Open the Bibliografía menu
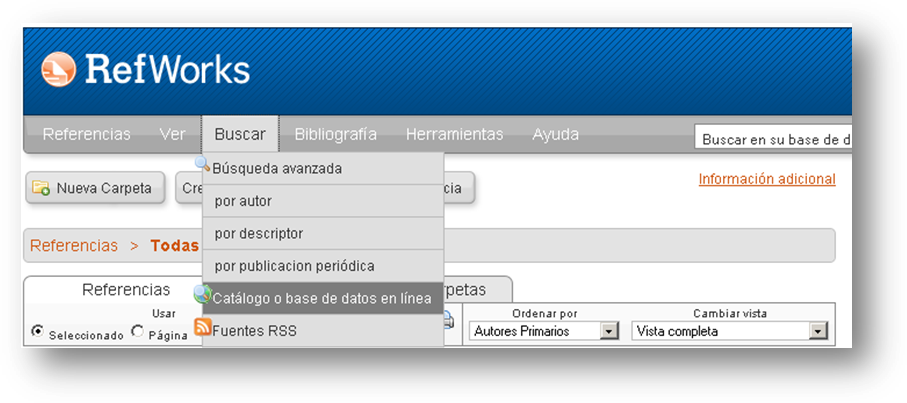907x403 pixels. 335,134
